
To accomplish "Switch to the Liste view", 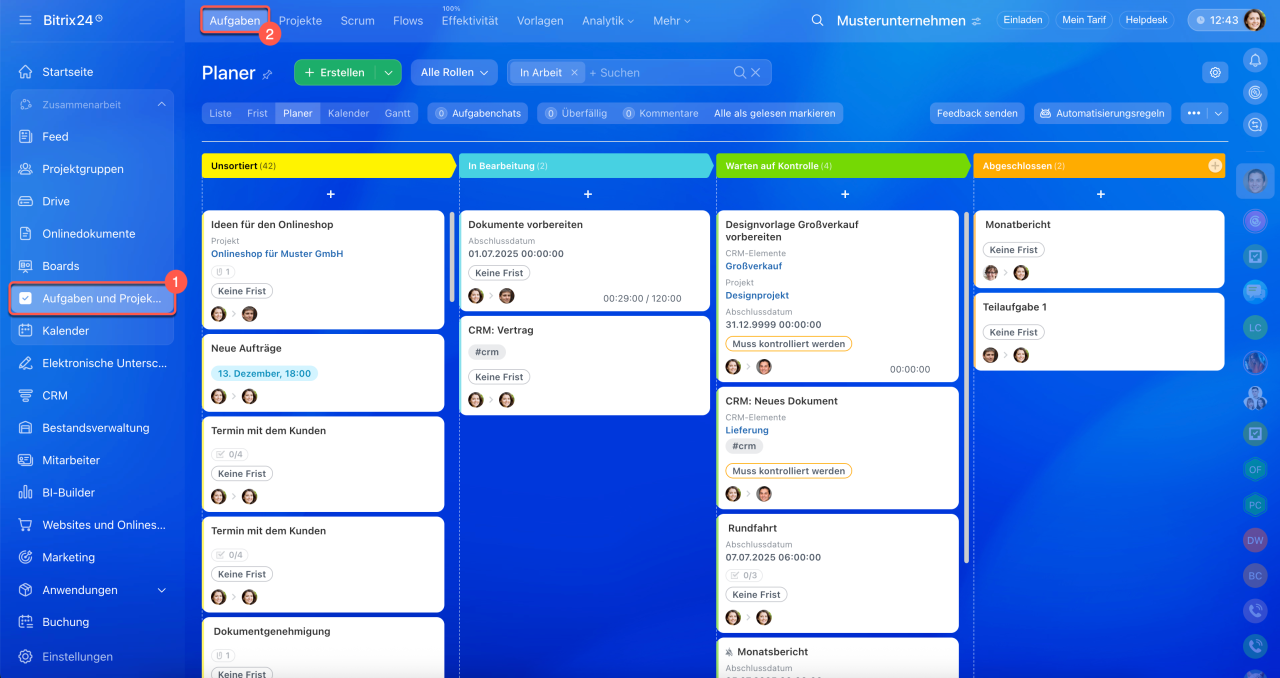I will point(220,113).
